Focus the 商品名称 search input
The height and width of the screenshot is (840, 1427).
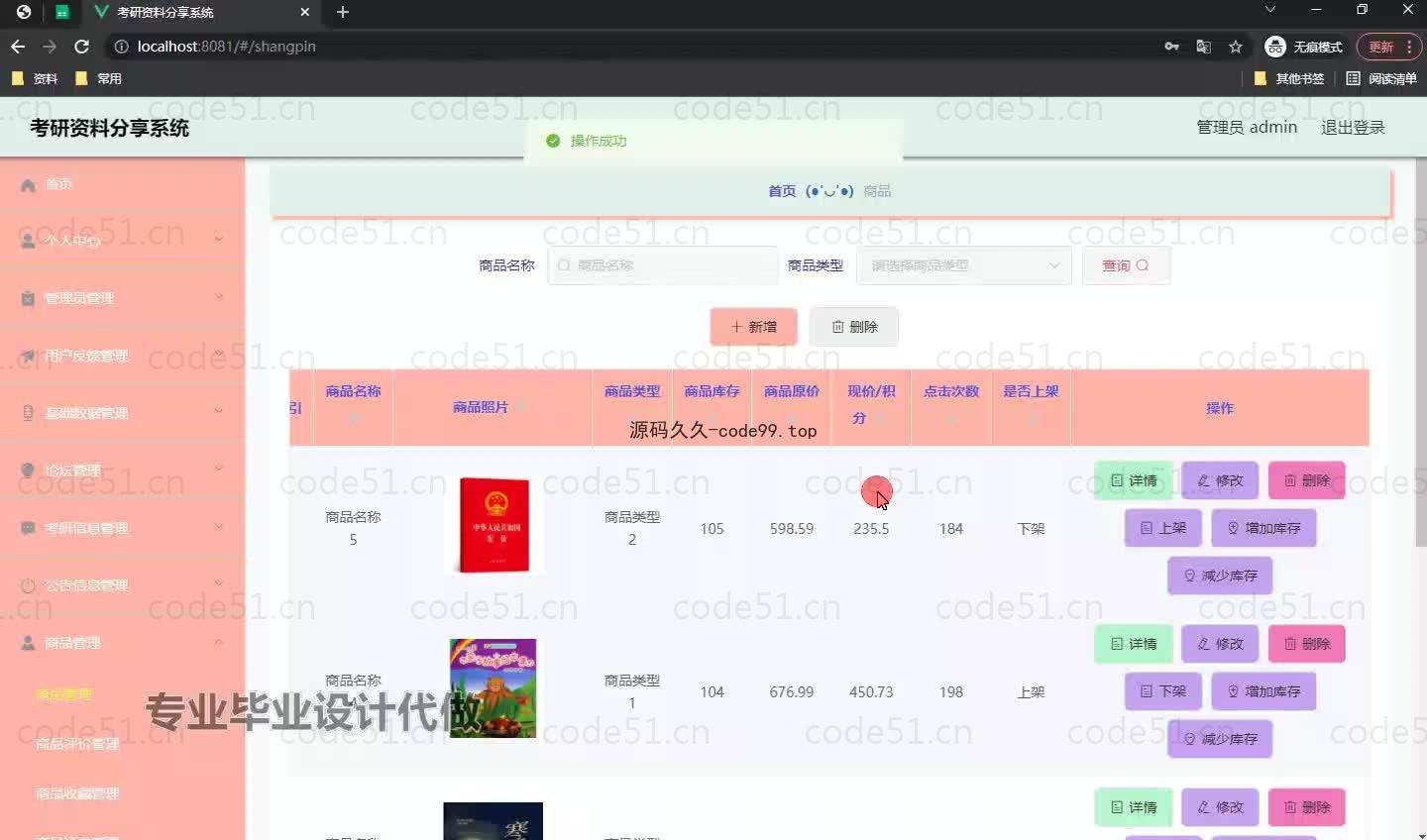[x=663, y=265]
